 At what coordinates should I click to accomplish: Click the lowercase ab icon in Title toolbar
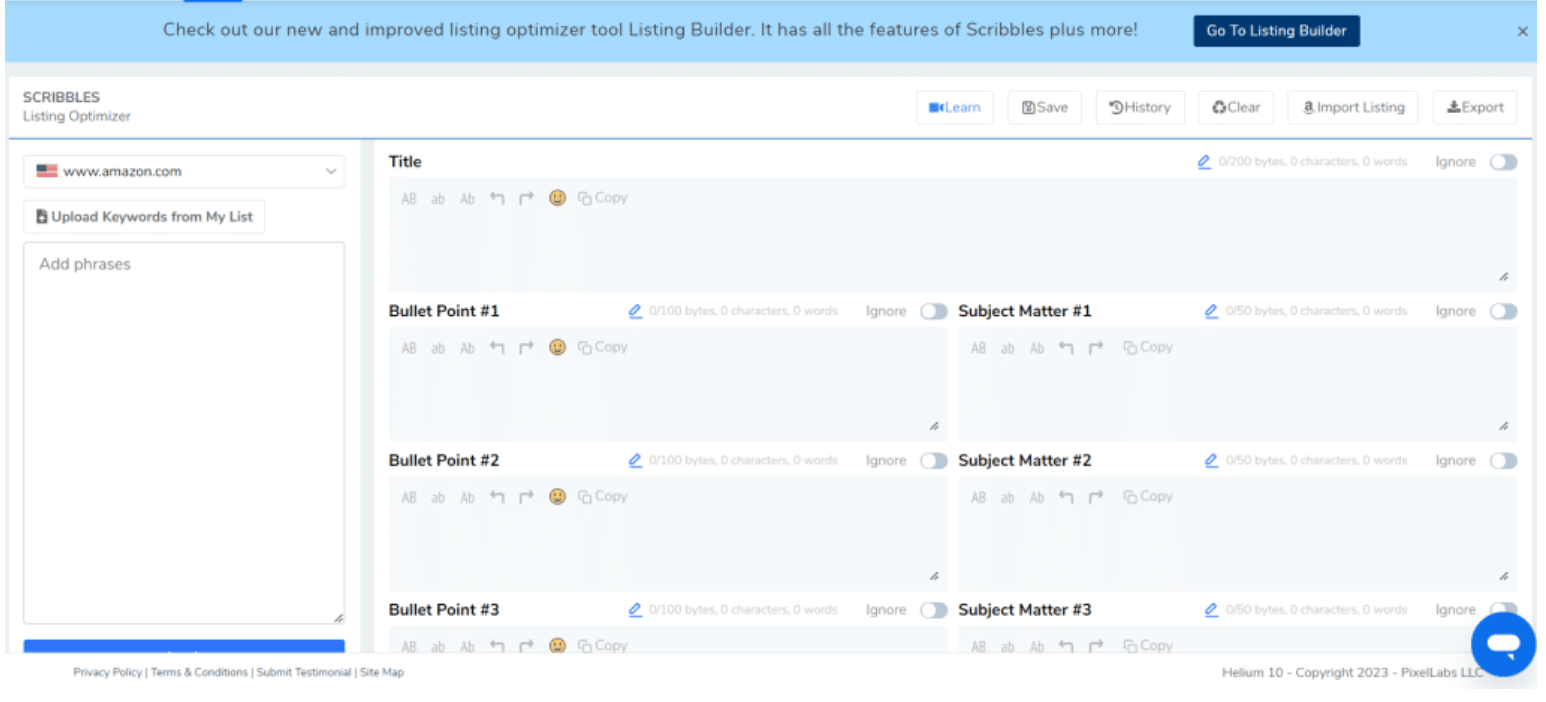(438, 198)
